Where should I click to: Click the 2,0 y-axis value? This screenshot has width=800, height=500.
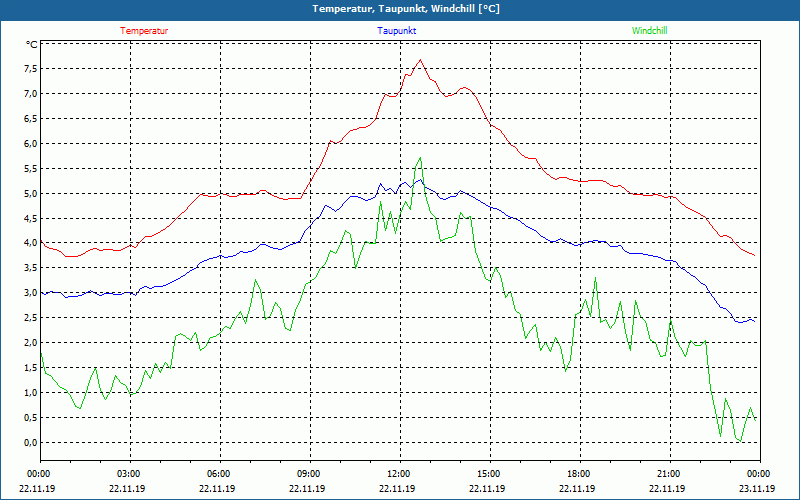click(x=31, y=343)
